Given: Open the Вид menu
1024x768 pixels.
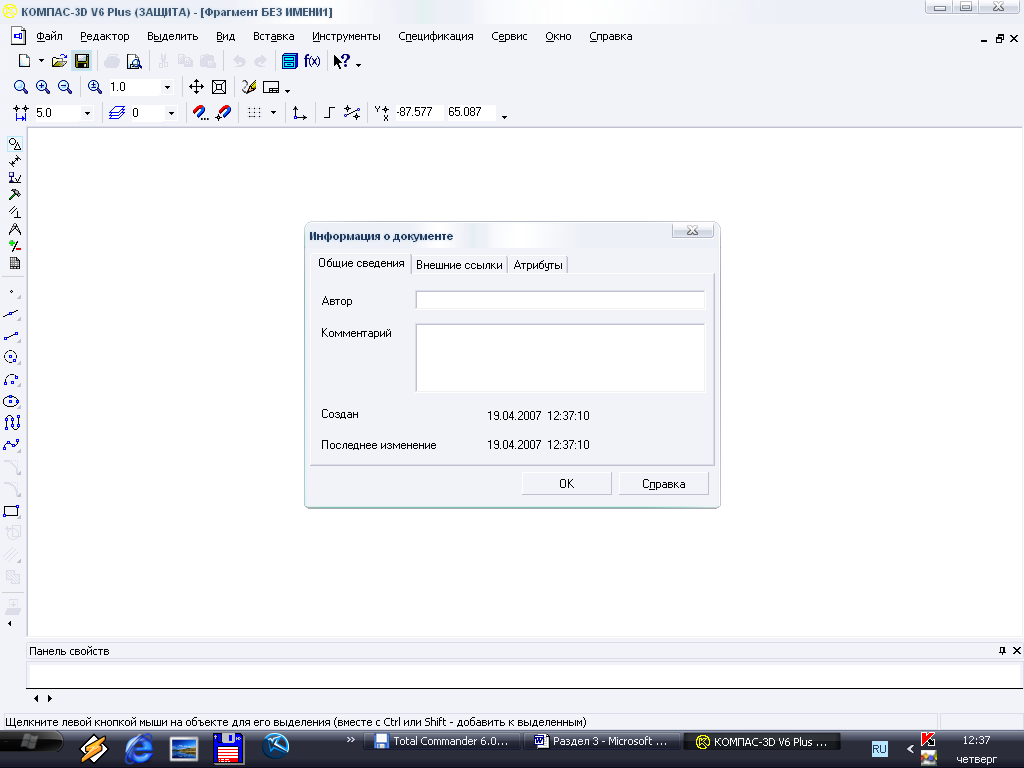Looking at the screenshot, I should coord(225,37).
